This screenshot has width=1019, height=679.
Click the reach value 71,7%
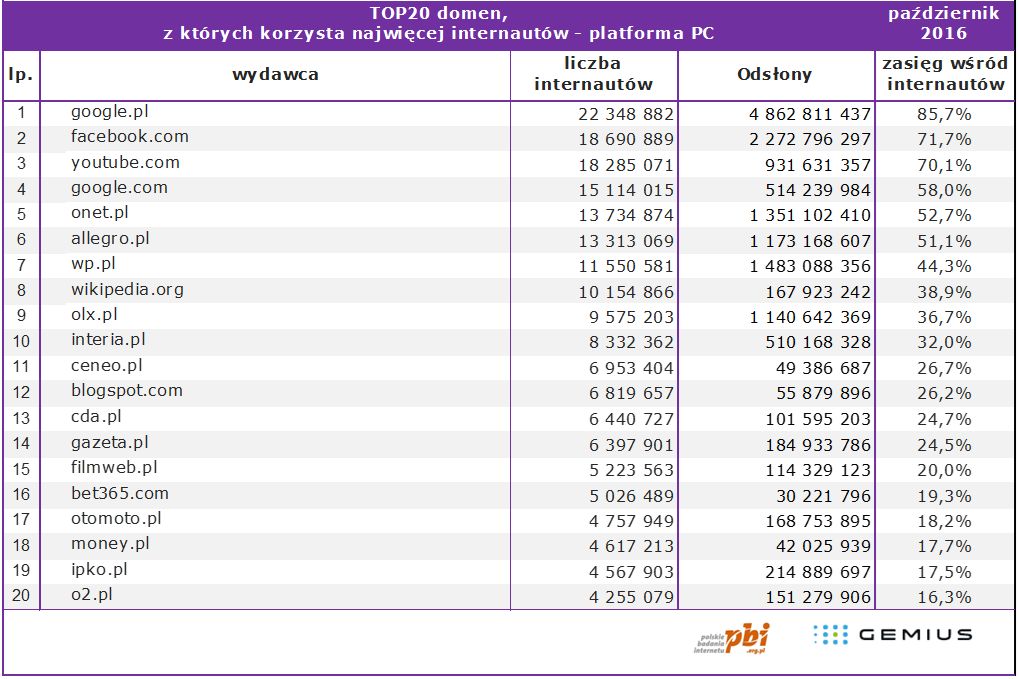(944, 140)
